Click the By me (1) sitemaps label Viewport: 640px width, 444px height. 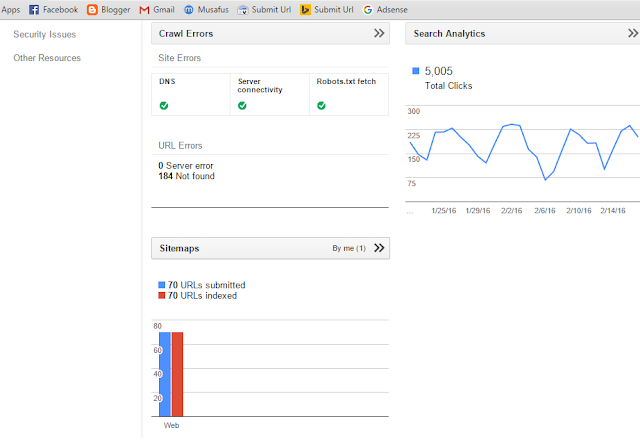point(349,248)
